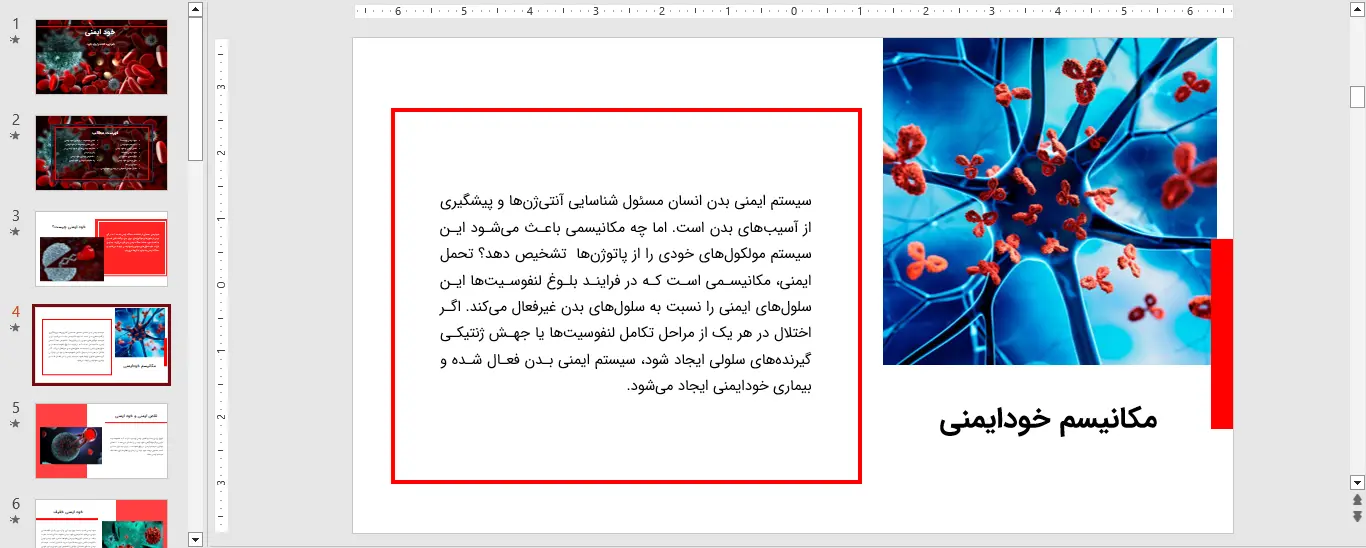The height and width of the screenshot is (548, 1366).
Task: Select slide 5 thumbnail
Action: pyautogui.click(x=101, y=440)
